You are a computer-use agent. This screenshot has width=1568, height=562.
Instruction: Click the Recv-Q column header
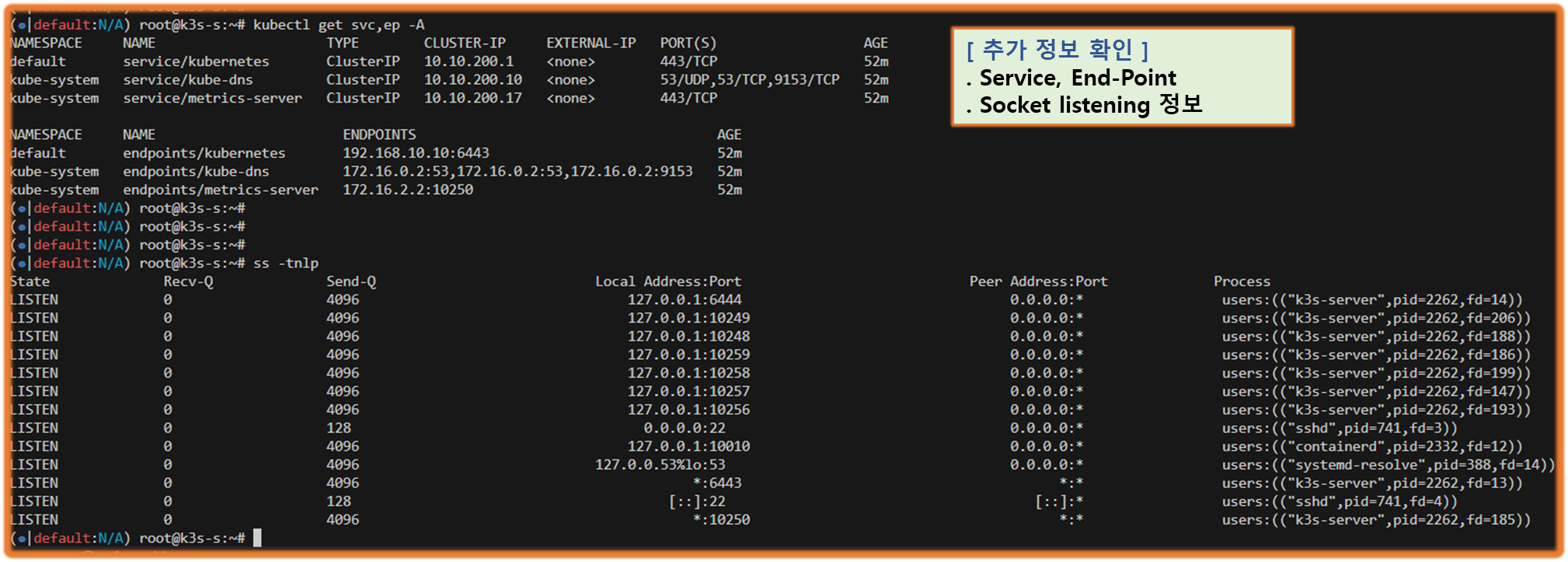[x=188, y=281]
